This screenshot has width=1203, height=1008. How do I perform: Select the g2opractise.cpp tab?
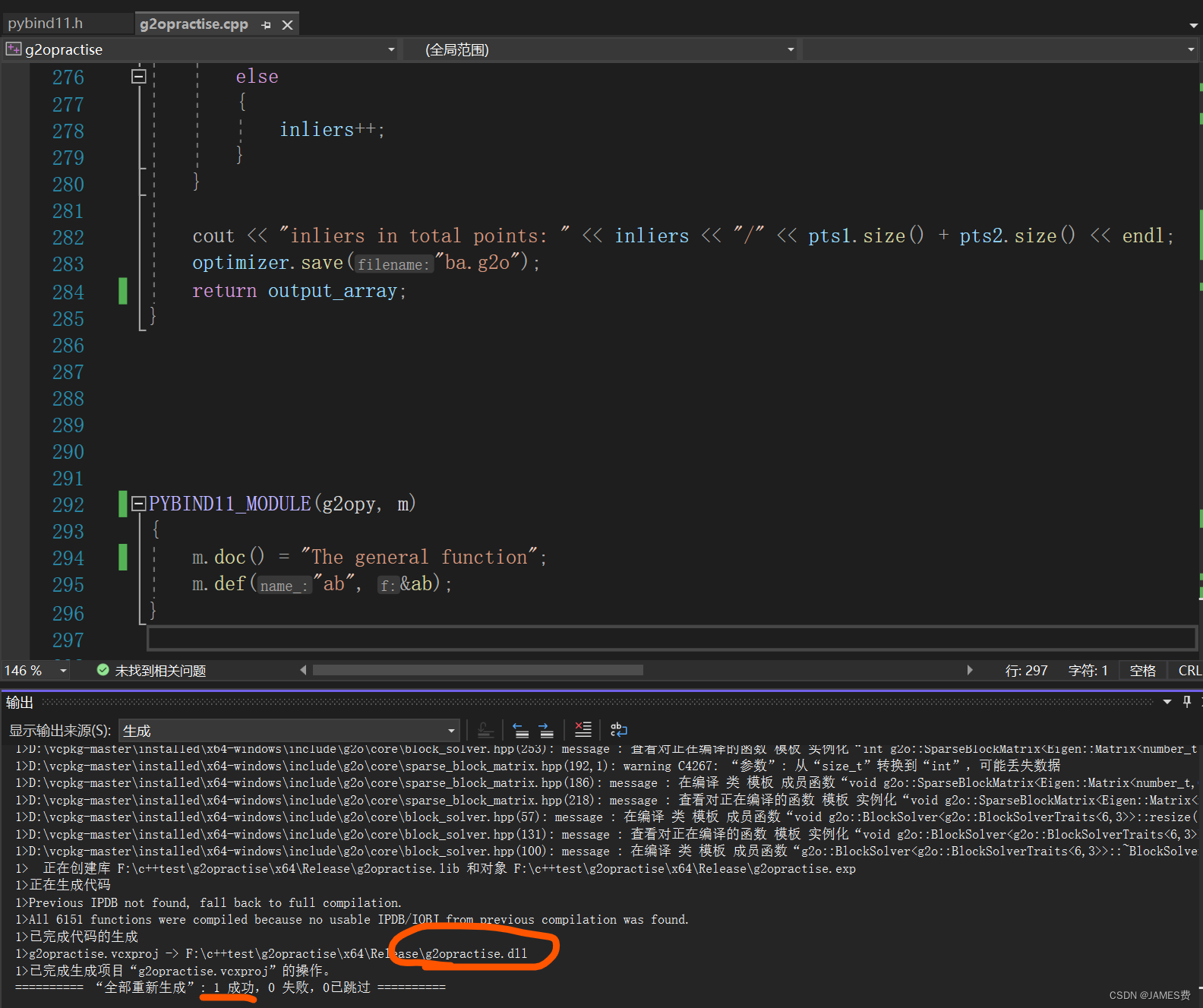coord(194,24)
